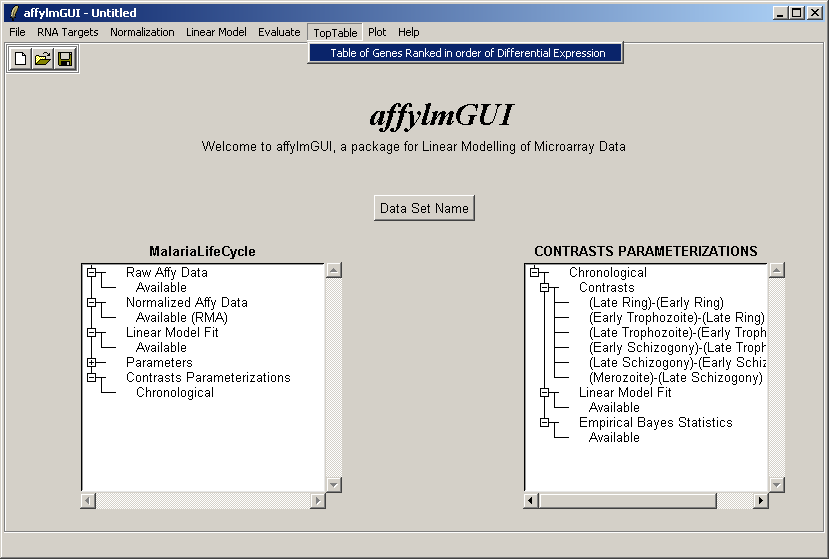Select the (Late Ring)-(Early Ring) contrast
This screenshot has width=829, height=559.
click(656, 302)
